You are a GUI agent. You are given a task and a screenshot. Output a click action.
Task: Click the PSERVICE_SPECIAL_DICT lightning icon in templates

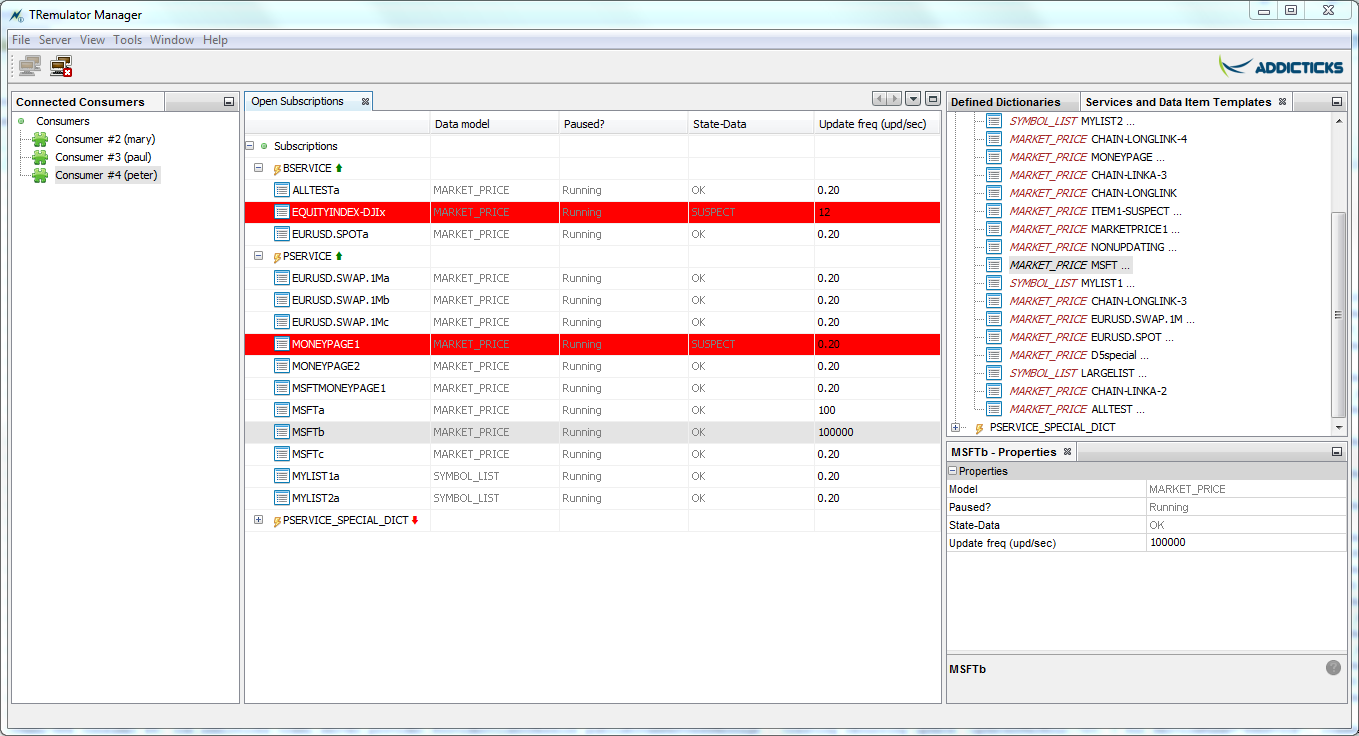click(979, 428)
